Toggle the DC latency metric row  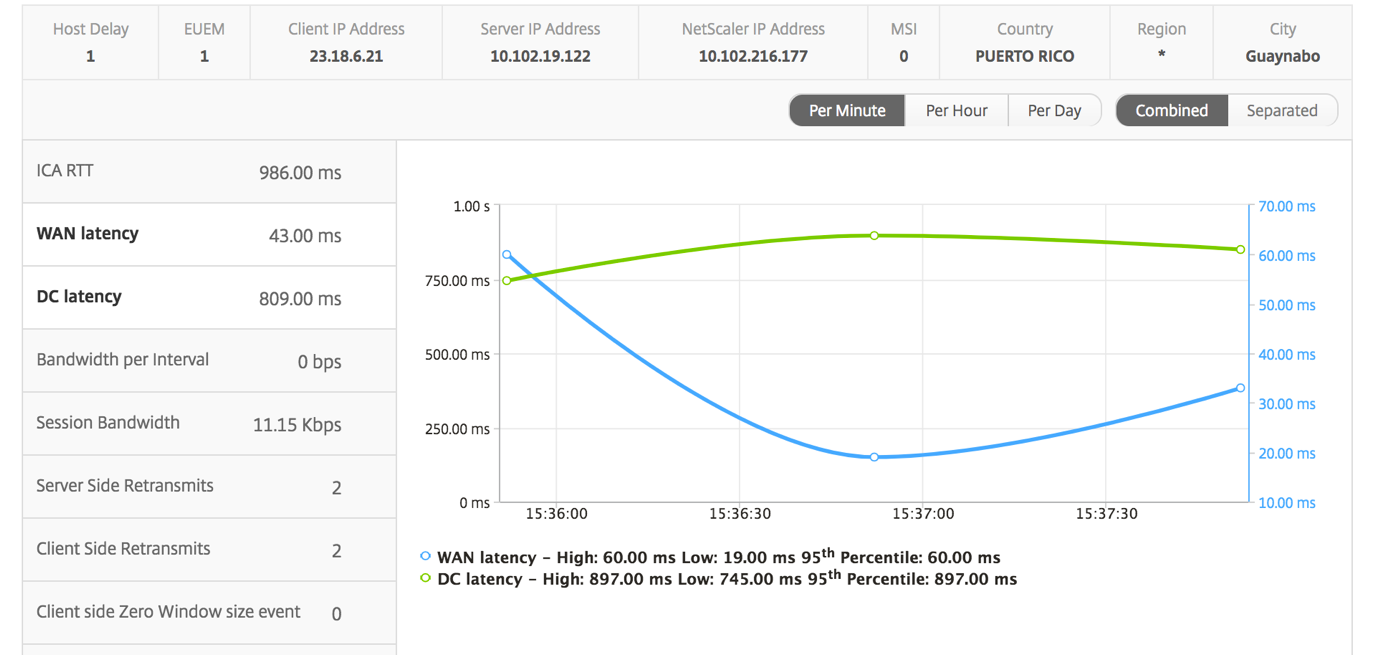(x=209, y=298)
